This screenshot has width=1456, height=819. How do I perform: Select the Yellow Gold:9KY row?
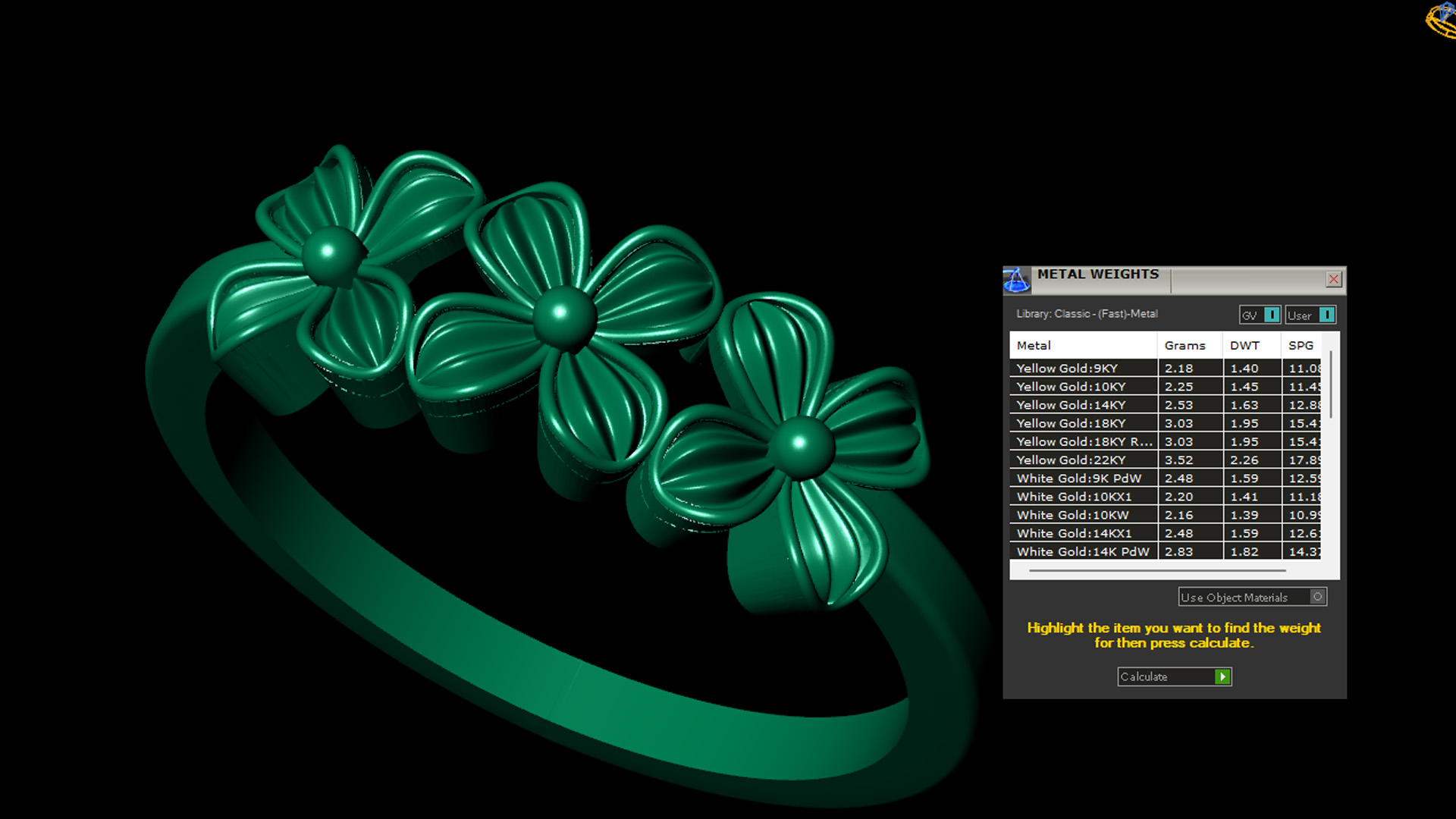coord(1165,368)
